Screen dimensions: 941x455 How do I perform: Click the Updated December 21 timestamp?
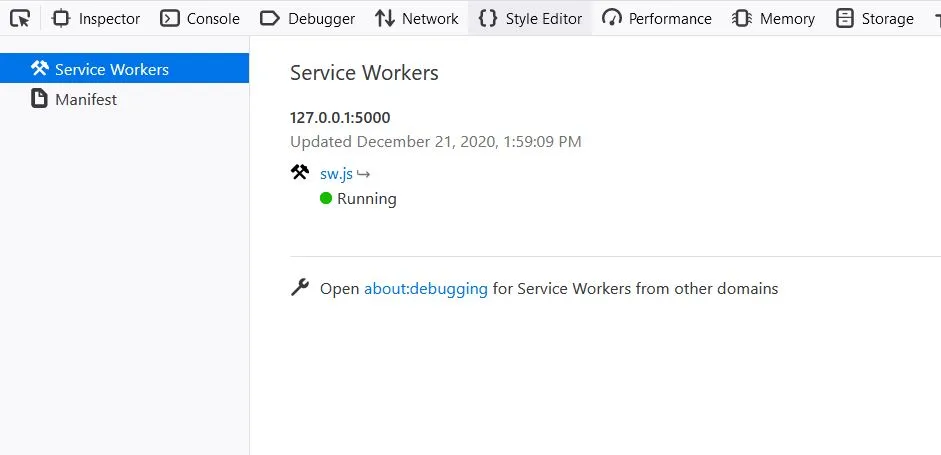pos(435,141)
